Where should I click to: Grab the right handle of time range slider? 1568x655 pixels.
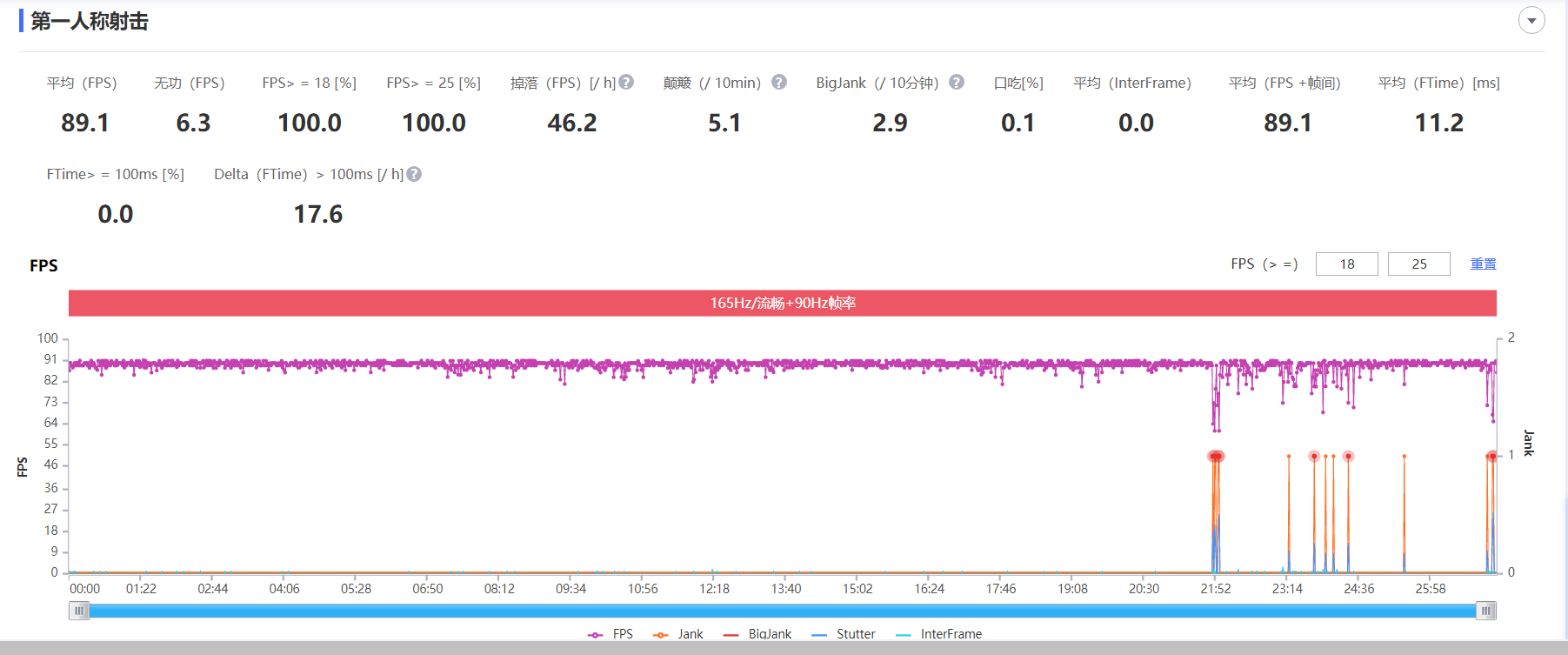tap(1486, 611)
